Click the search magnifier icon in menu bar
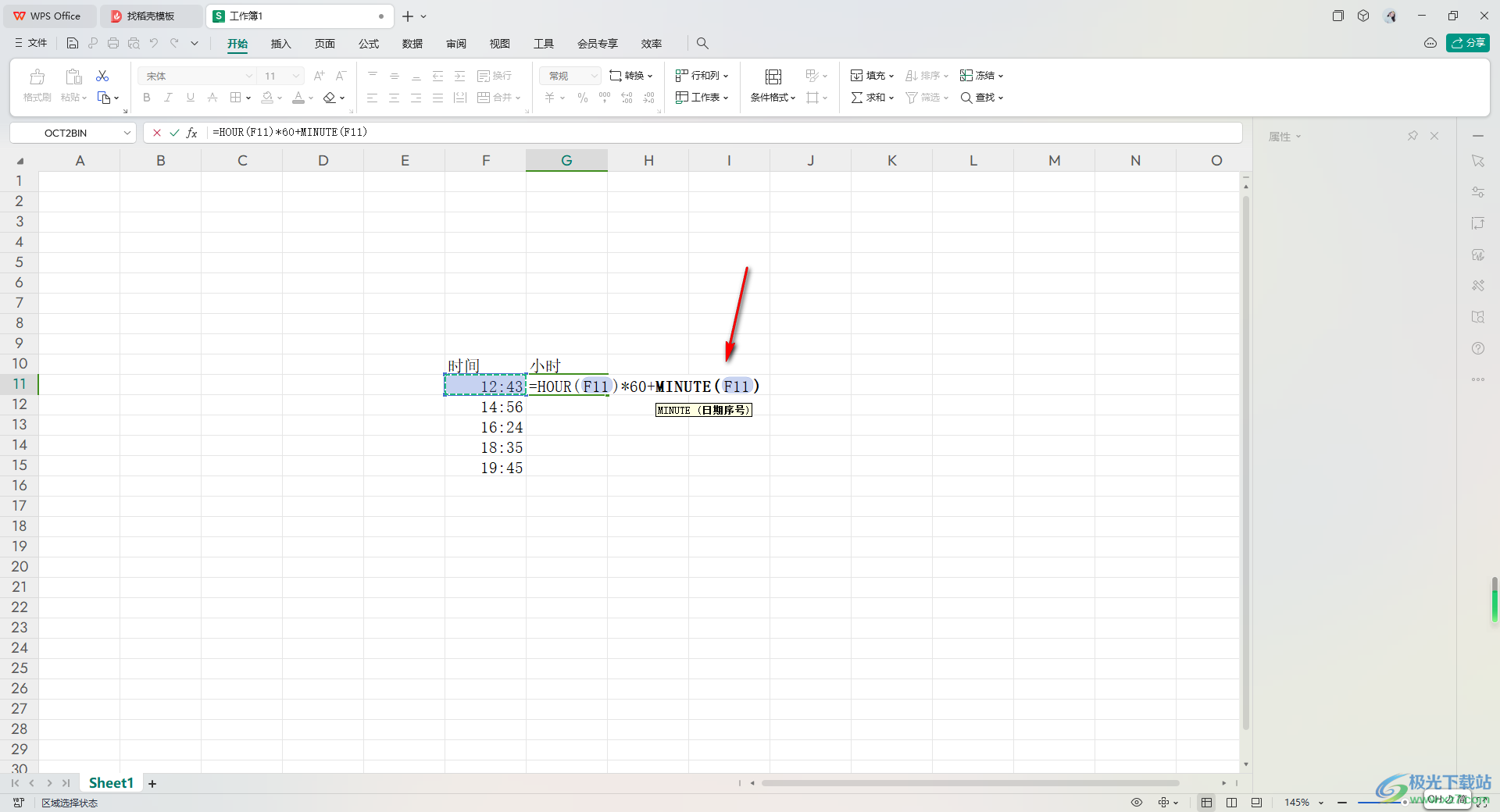The image size is (1500, 812). (x=702, y=43)
